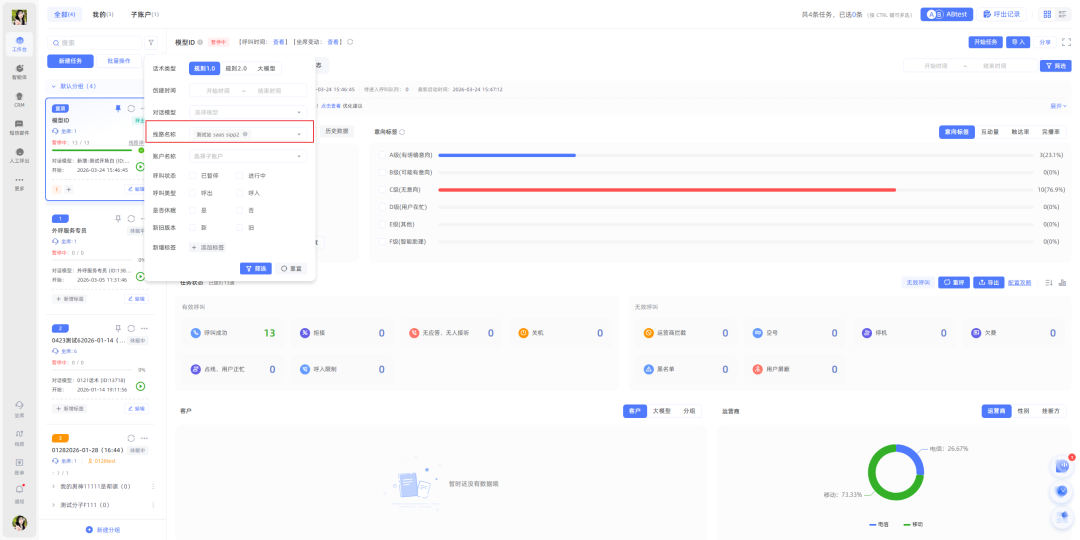
Task: Click the 开始任务 button
Action: tap(985, 42)
